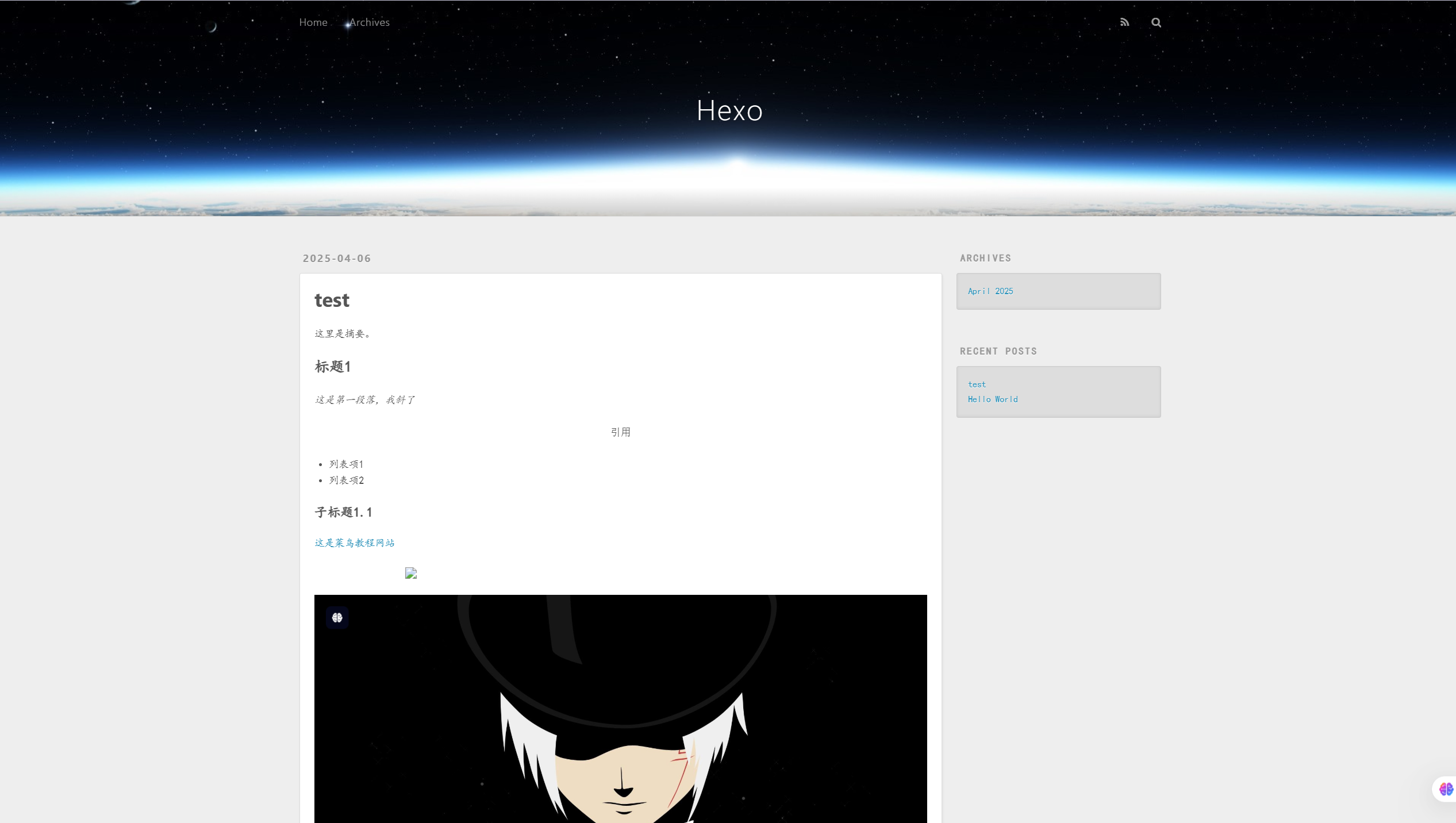Open the 2025-04-06 post date link
This screenshot has height=823, width=1456.
coord(337,259)
